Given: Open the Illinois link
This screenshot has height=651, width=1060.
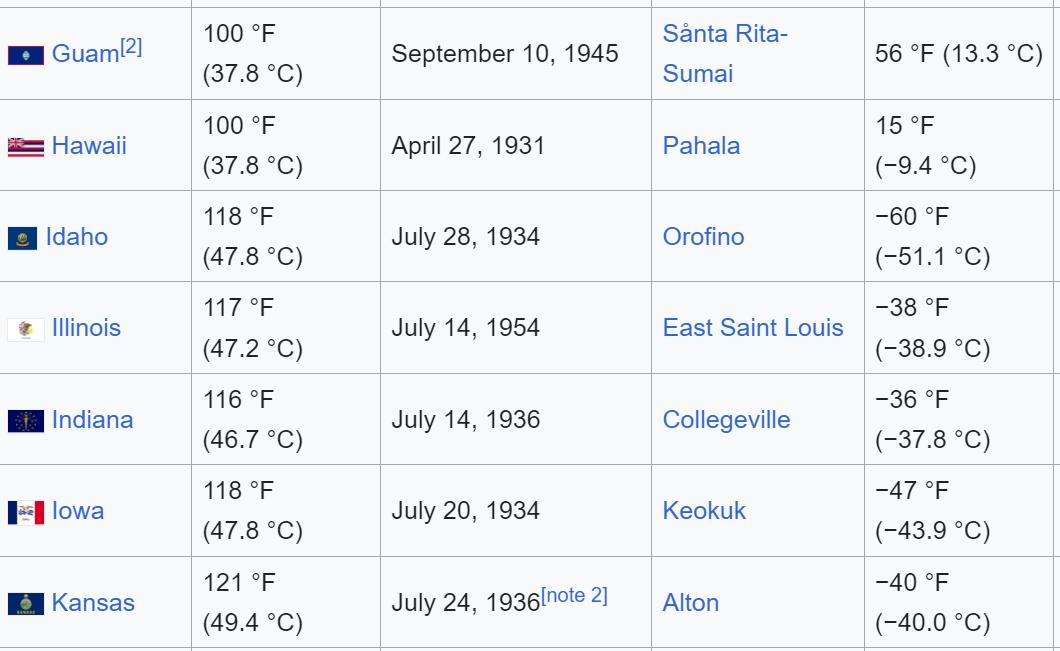Looking at the screenshot, I should (x=87, y=328).
